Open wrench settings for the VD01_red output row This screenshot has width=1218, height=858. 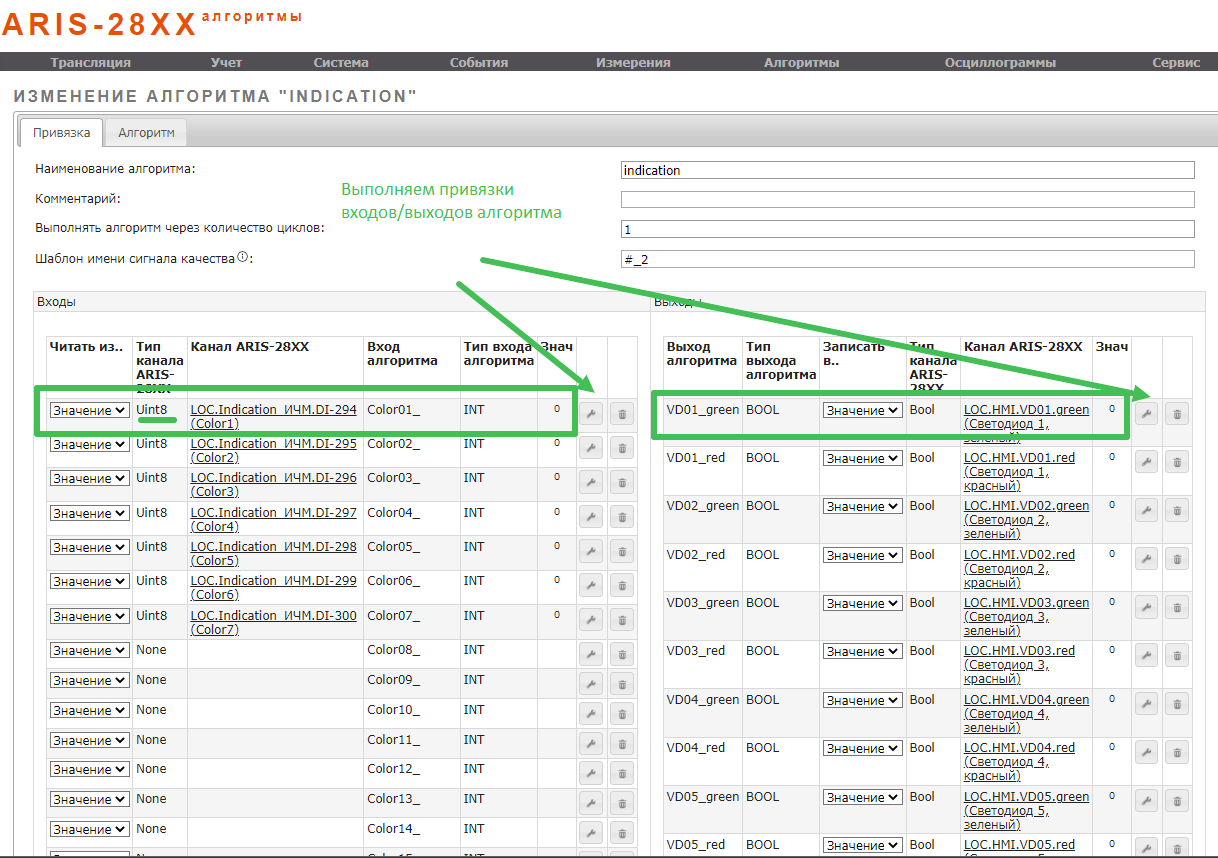click(x=1146, y=461)
